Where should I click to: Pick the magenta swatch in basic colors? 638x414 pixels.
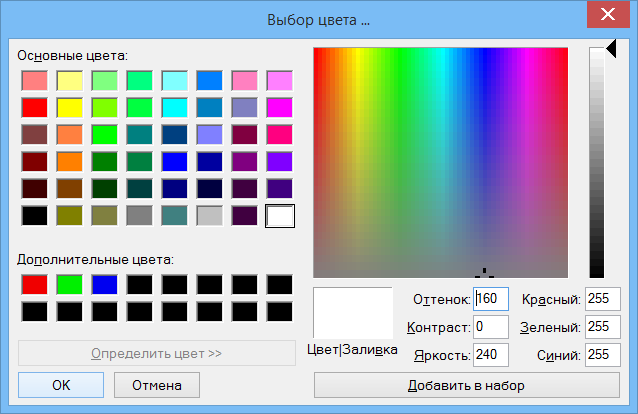280,107
